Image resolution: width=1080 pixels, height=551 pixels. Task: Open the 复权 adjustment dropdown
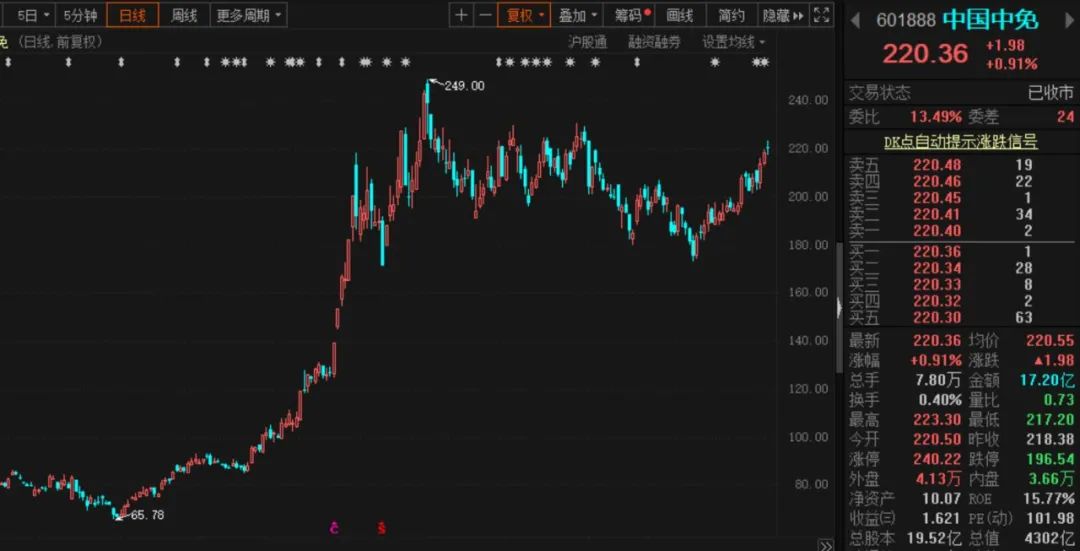tap(526, 15)
